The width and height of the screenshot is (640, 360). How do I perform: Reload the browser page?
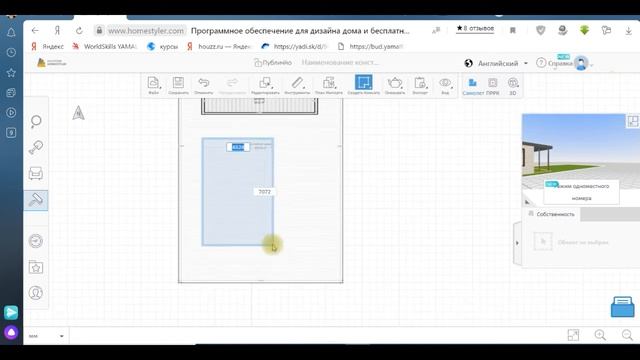tap(79, 31)
